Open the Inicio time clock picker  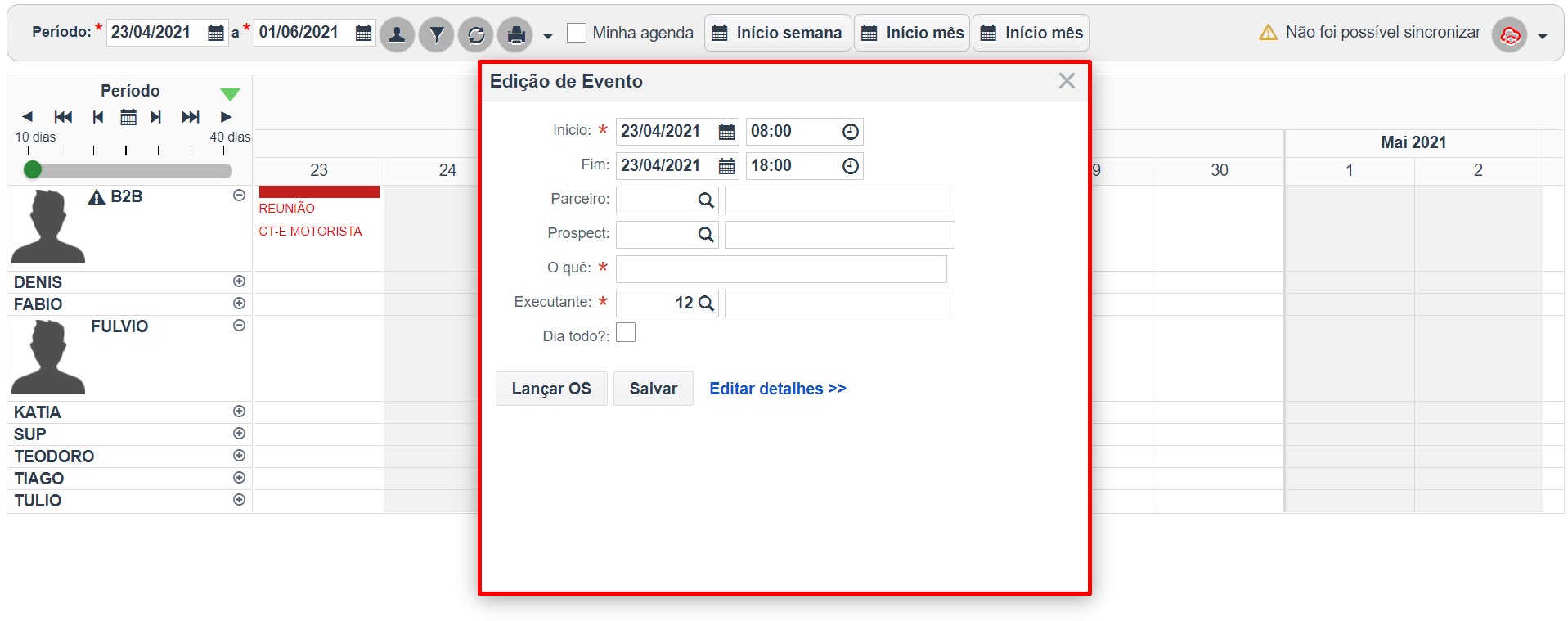(x=851, y=132)
